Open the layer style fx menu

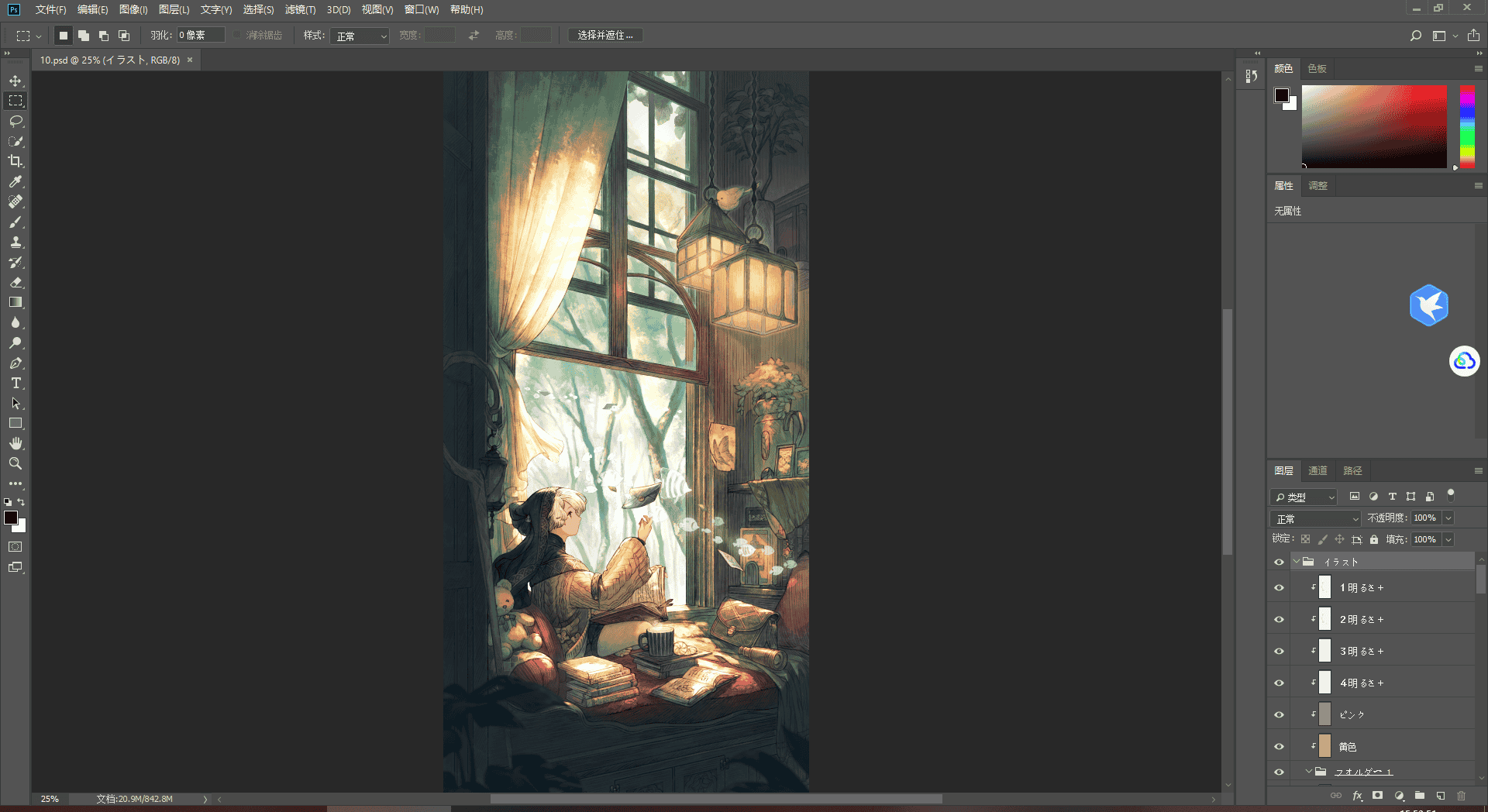pyautogui.click(x=1357, y=796)
